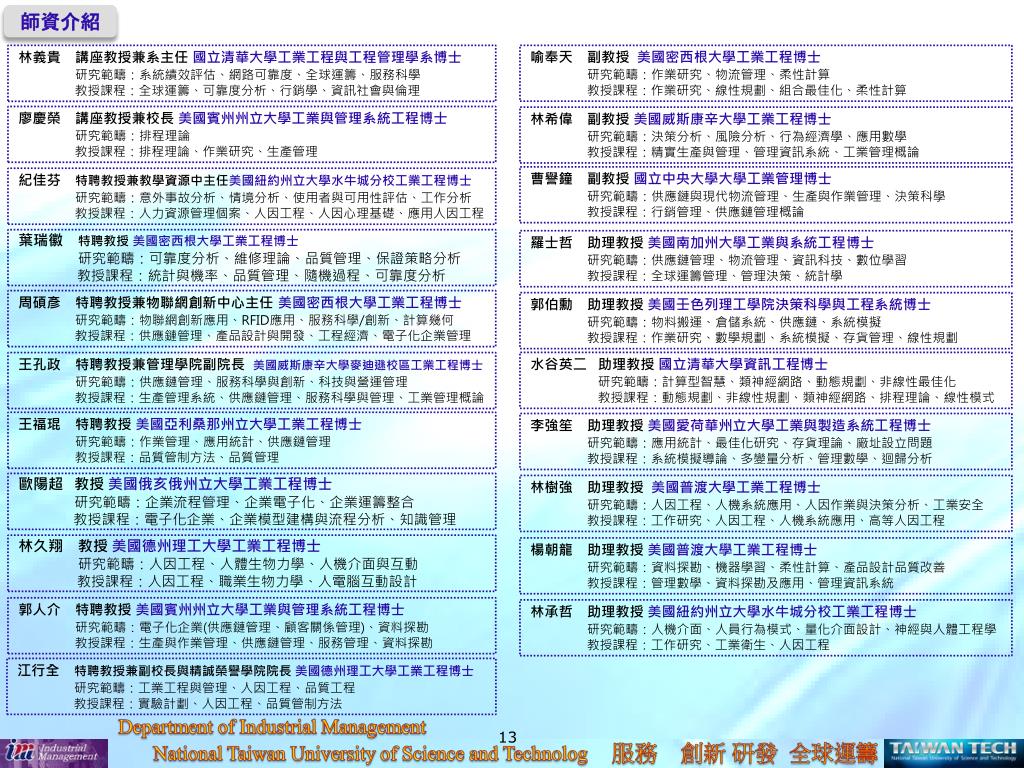The height and width of the screenshot is (768, 1024).
Task: Select faculty name 李強笙
Action: tap(551, 426)
